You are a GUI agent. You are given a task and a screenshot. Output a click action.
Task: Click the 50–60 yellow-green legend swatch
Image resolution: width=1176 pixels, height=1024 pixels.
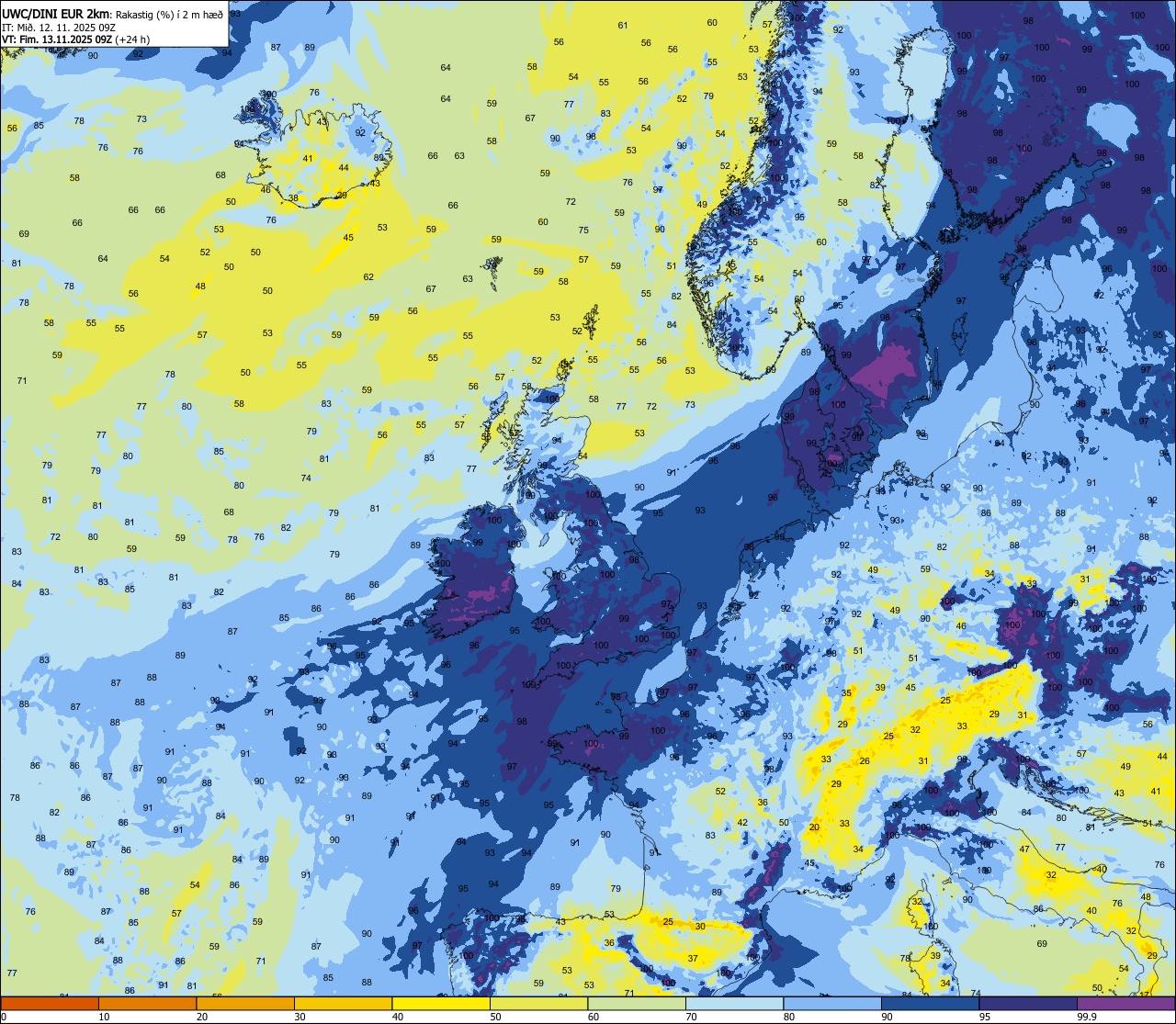(538, 1003)
